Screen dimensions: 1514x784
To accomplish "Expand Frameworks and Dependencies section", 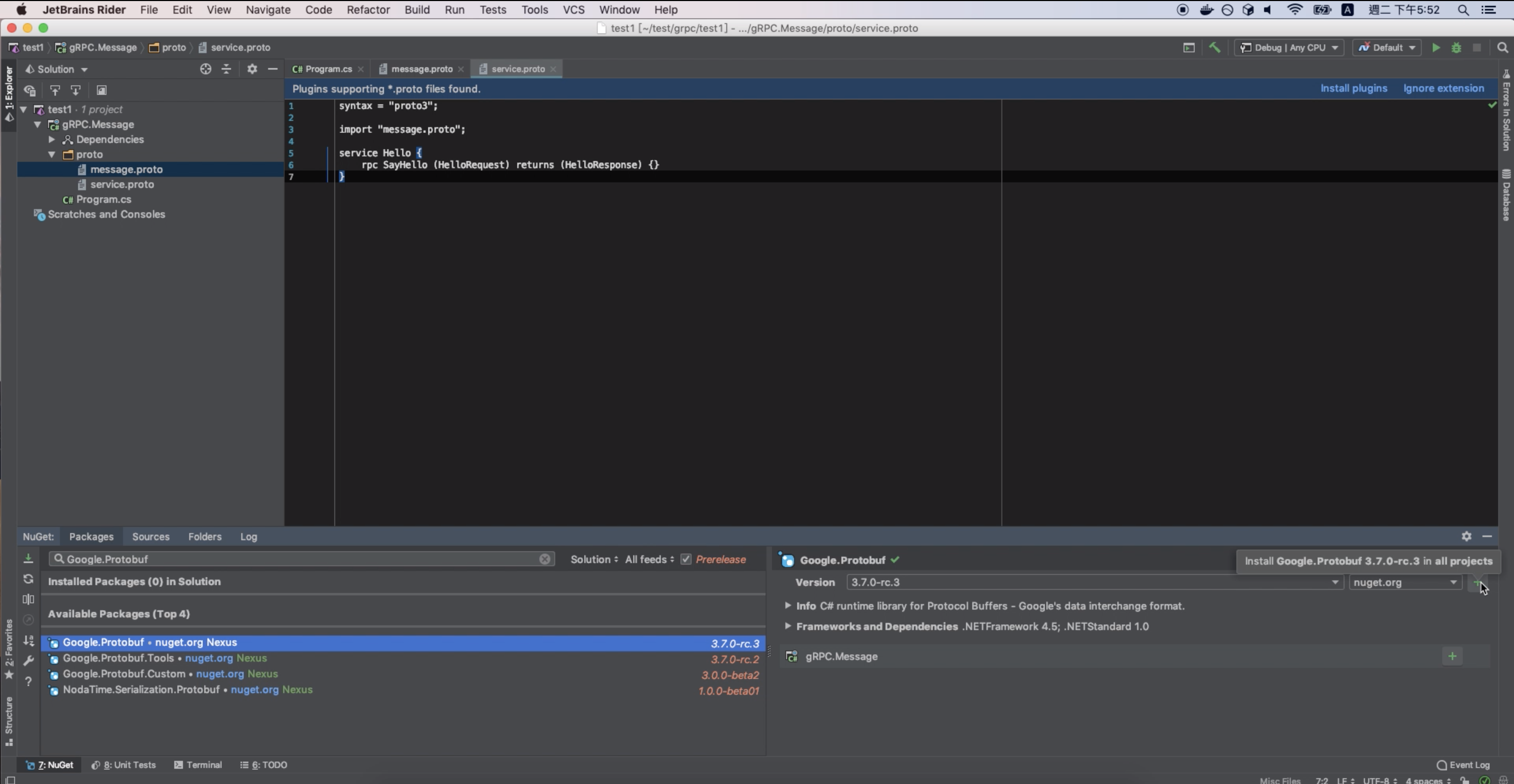I will click(787, 625).
